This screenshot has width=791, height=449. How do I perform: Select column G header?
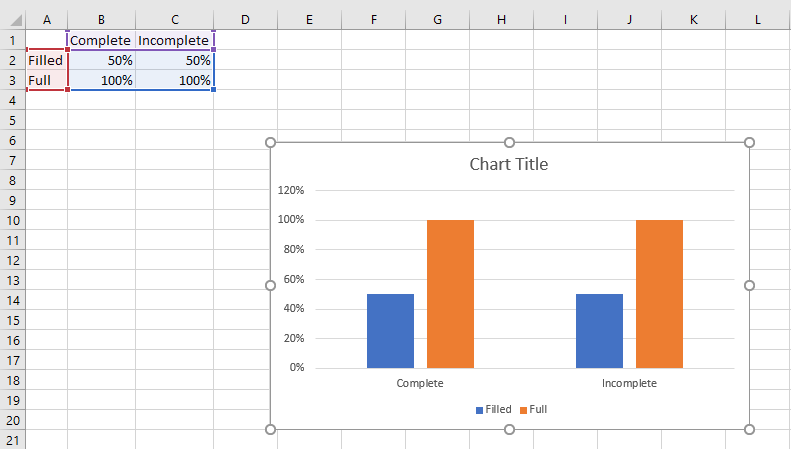pyautogui.click(x=437, y=20)
